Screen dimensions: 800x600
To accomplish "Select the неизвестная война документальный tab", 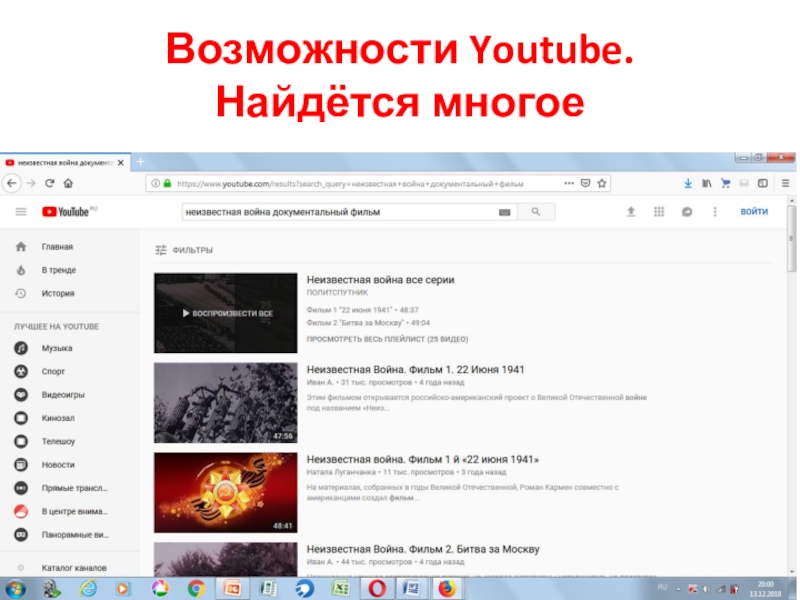I will [x=65, y=163].
